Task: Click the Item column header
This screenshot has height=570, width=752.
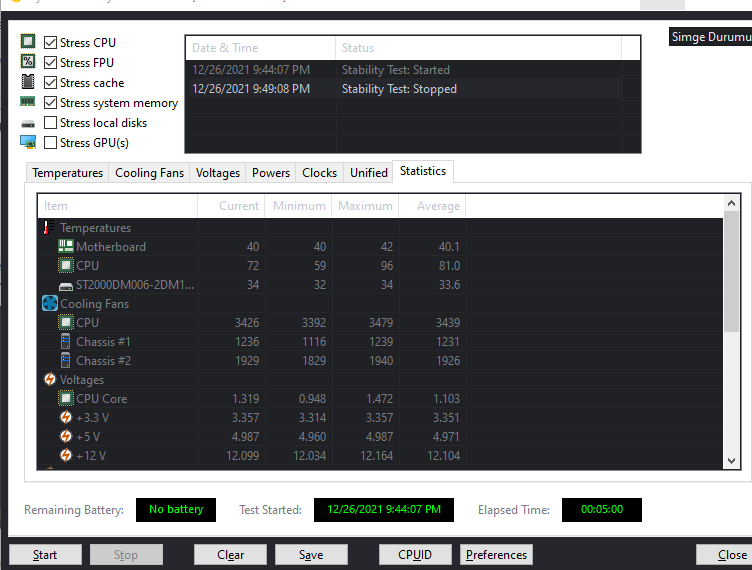Action: 118,206
